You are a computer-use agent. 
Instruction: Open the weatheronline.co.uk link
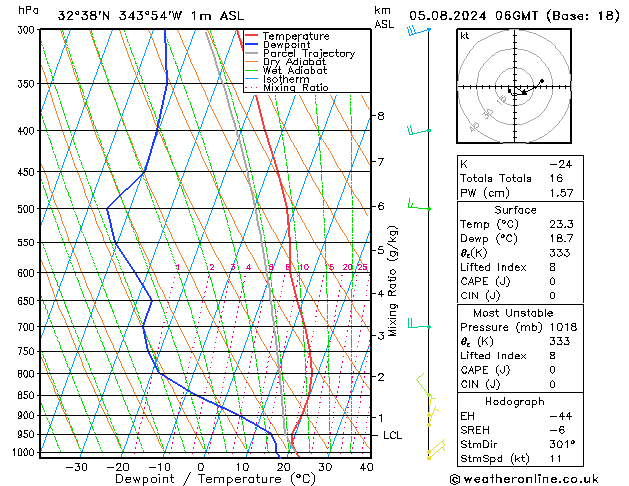pyautogui.click(x=542, y=478)
